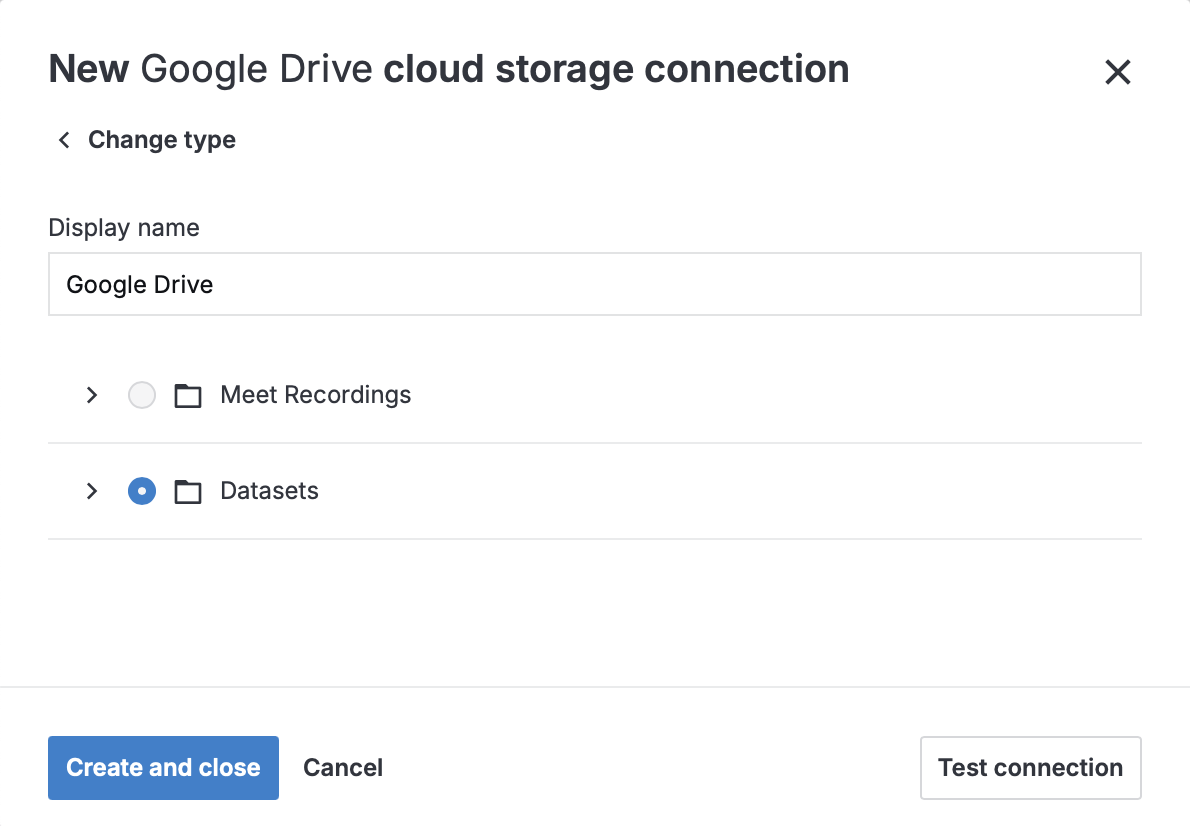Deselect the currently chosen Datasets folder
Viewport: 1190px width, 826px height.
(x=141, y=491)
